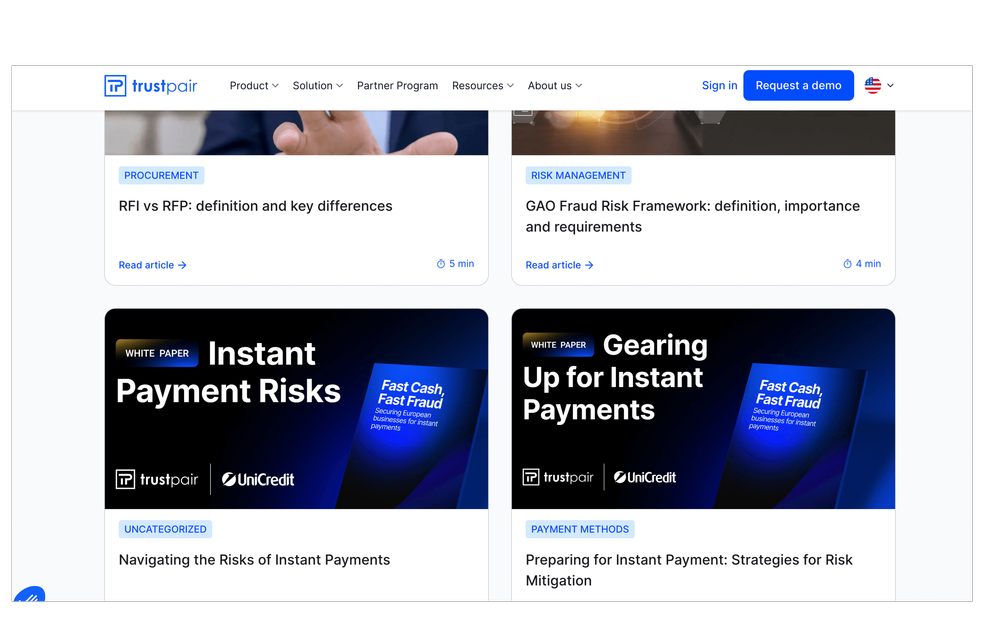Open the Gearing Up for Instant Payments thumbnail
This screenshot has height=625, width=1000.
[703, 409]
